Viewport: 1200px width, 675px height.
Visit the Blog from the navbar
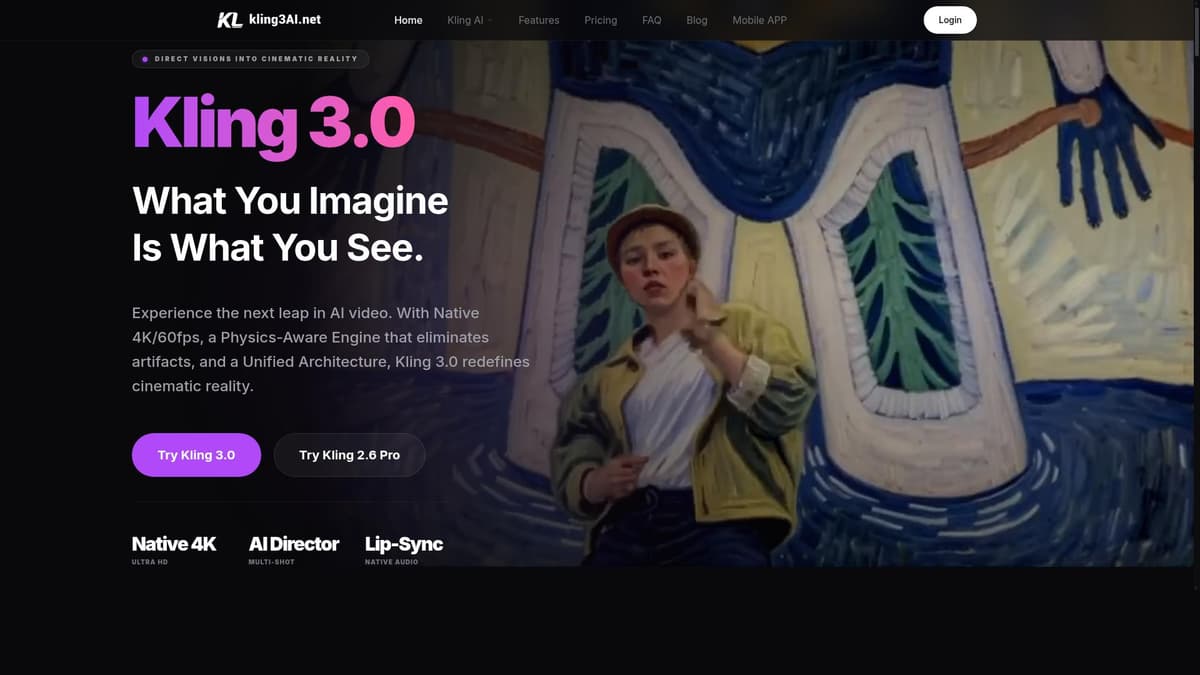[696, 20]
